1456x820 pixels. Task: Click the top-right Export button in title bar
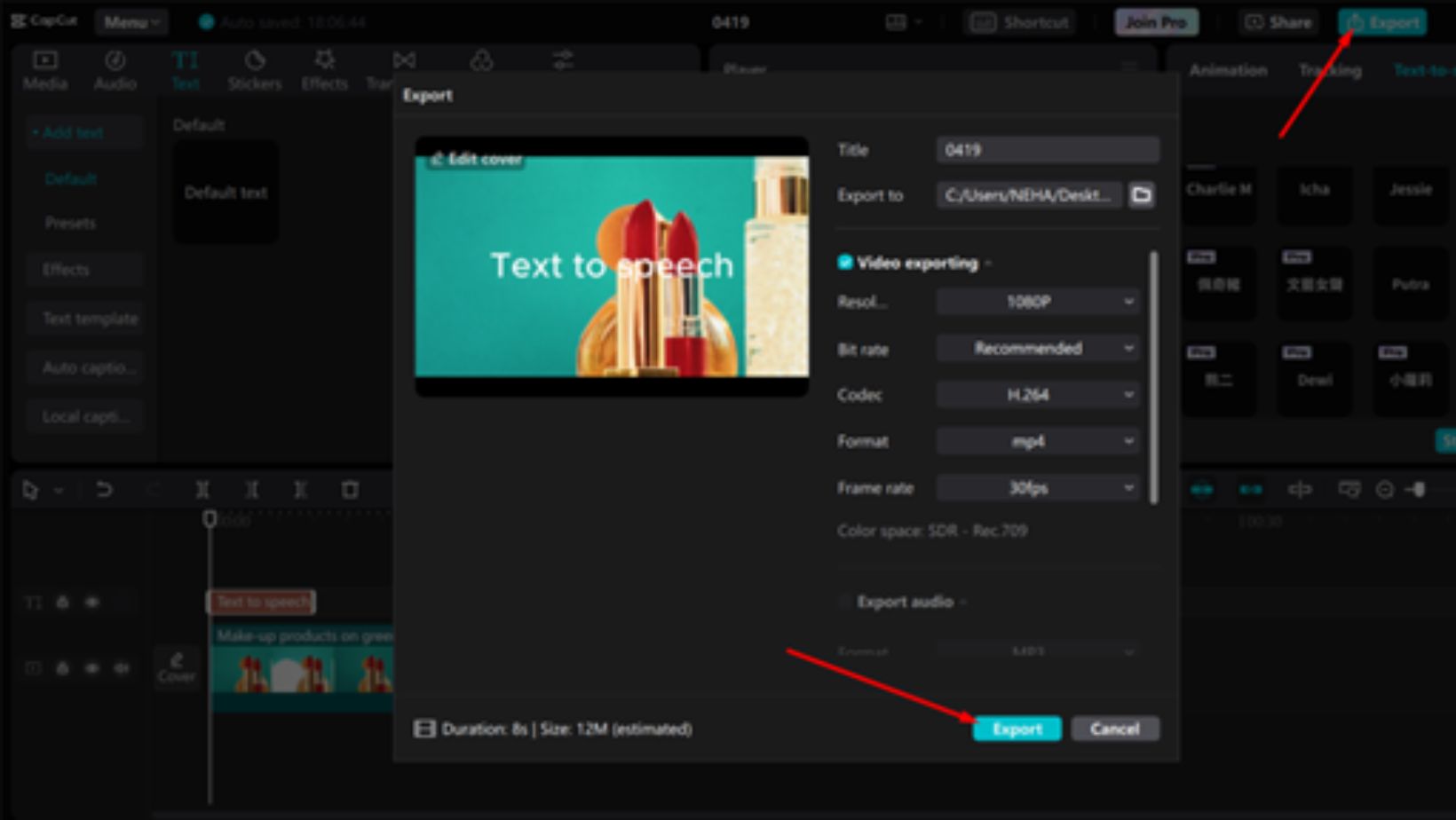[x=1383, y=22]
